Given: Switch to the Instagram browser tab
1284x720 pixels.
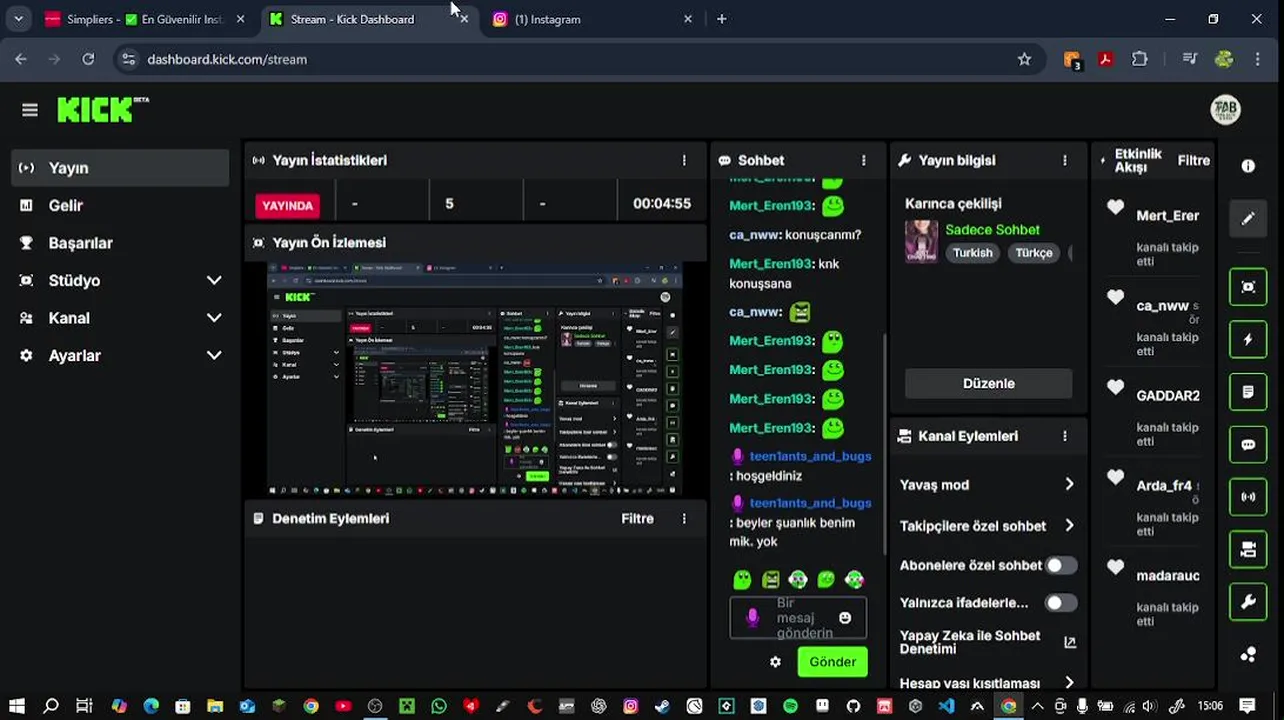Looking at the screenshot, I should [x=590, y=19].
